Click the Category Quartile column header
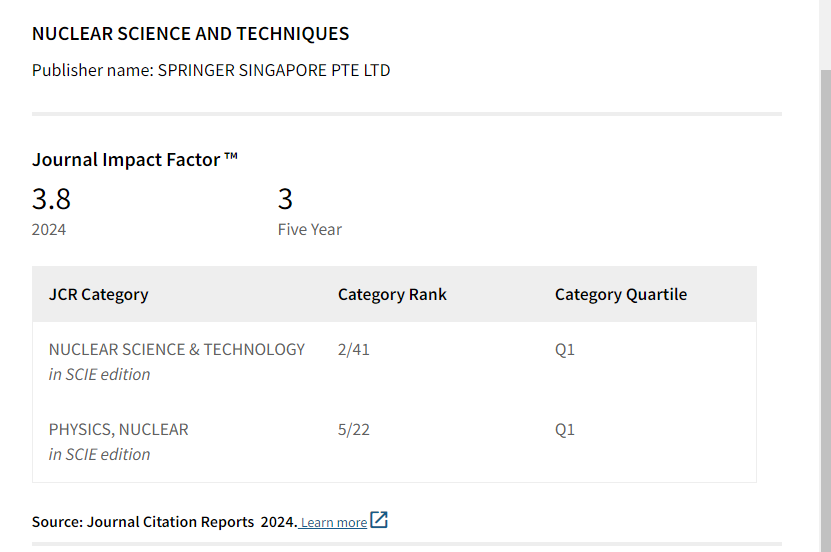The width and height of the screenshot is (831, 552). click(620, 294)
